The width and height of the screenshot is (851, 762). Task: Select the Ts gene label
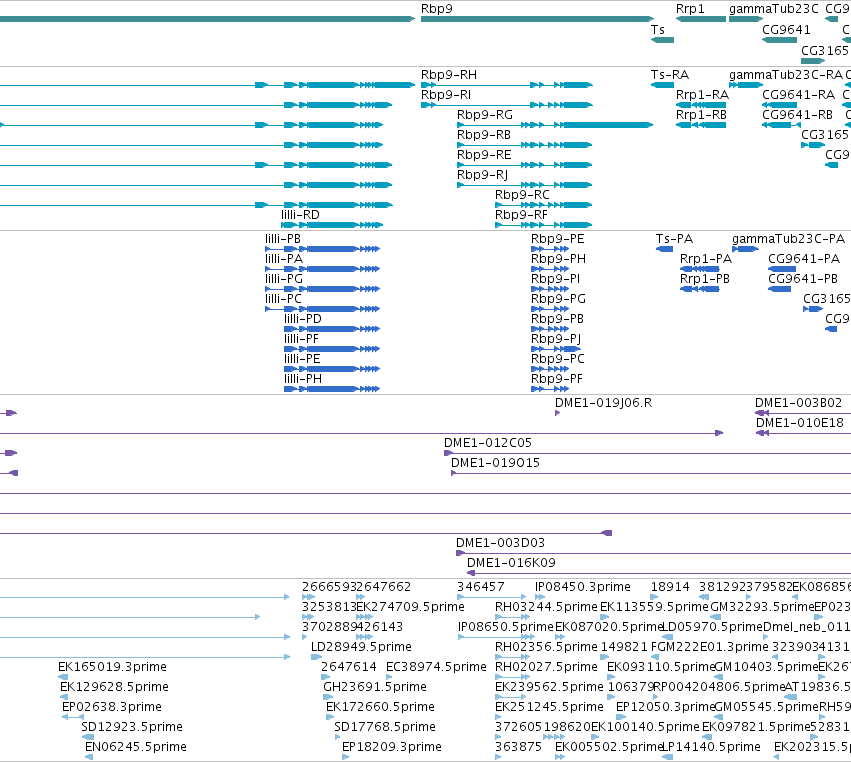click(658, 29)
